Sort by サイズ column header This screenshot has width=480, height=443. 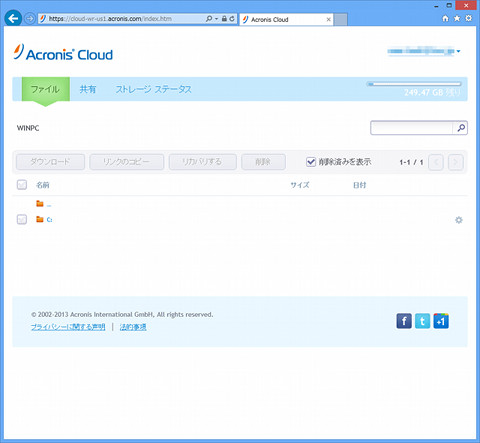click(x=300, y=185)
